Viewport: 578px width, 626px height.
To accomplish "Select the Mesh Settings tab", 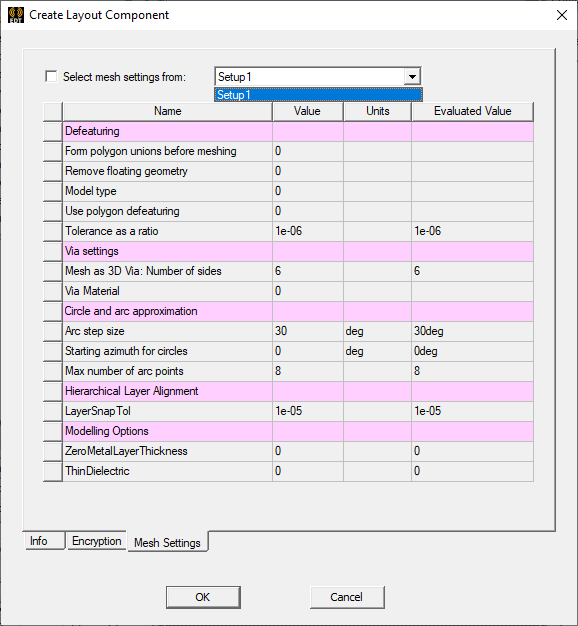I will click(x=167, y=543).
